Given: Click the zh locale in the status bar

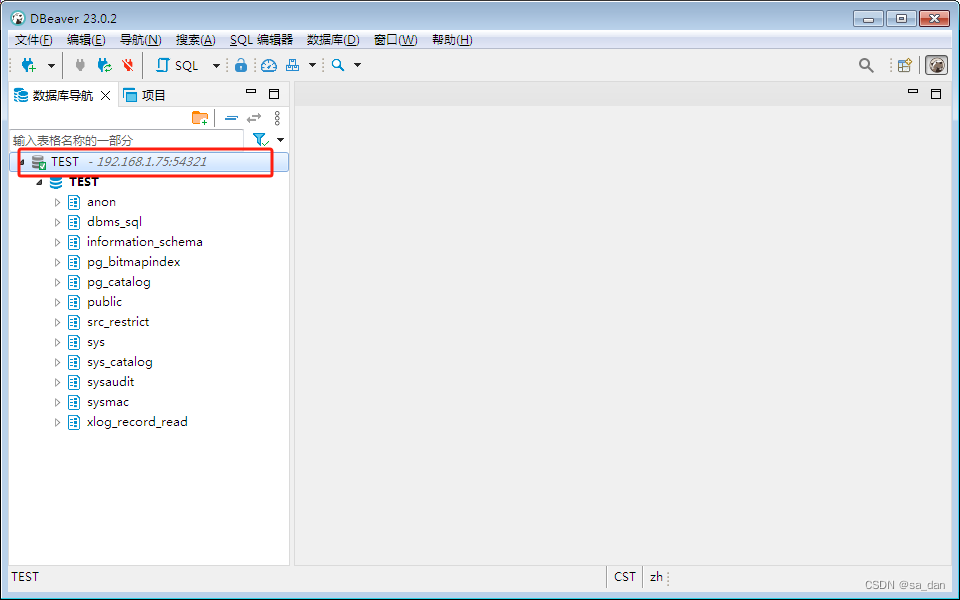Looking at the screenshot, I should 656,577.
